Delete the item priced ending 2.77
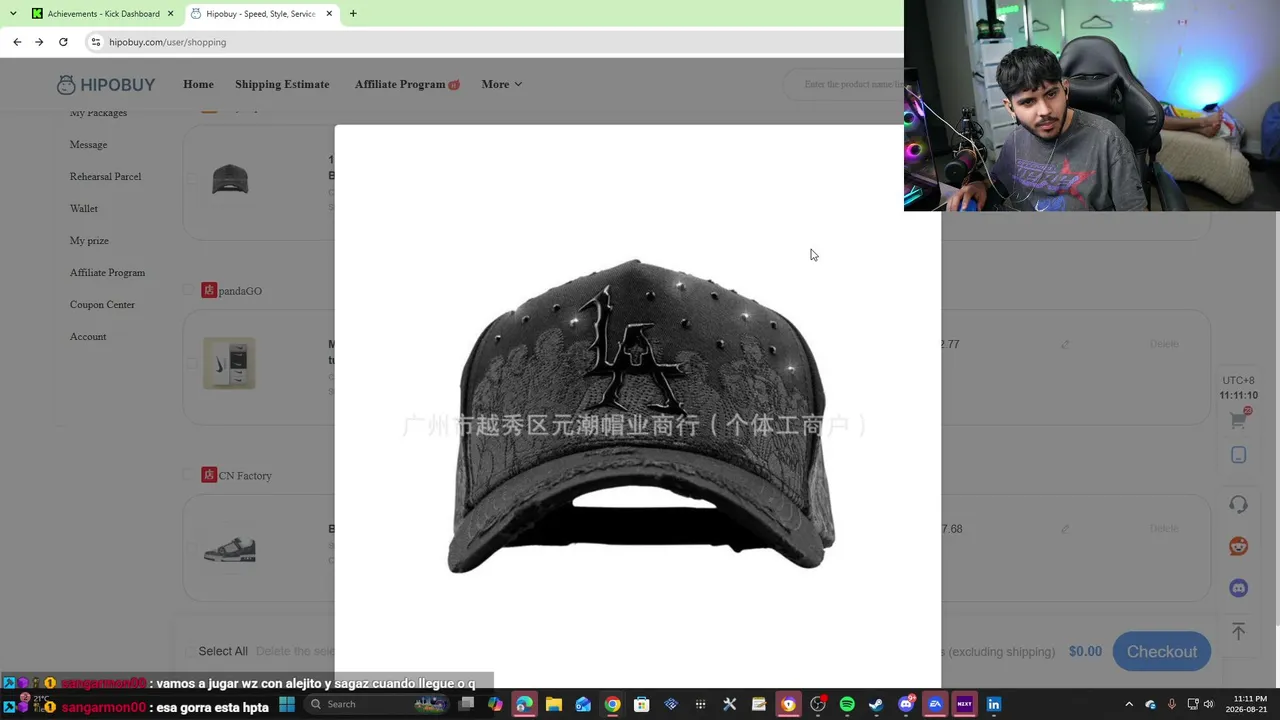 pos(1164,344)
